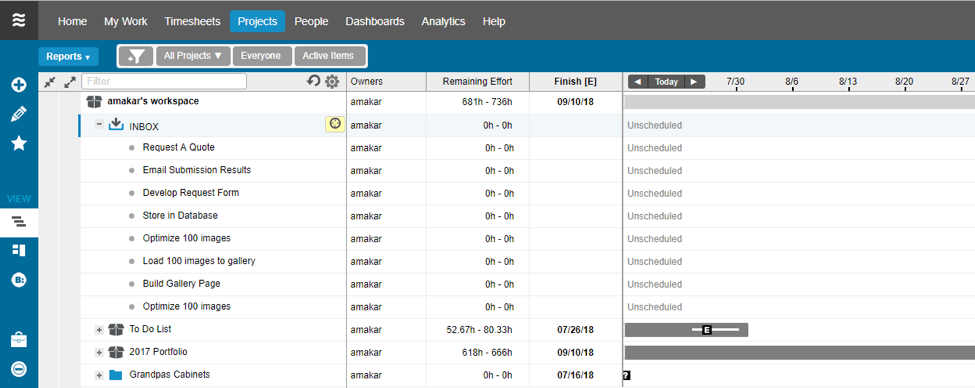Open favorites star icon in sidebar
The width and height of the screenshot is (975, 388).
(19, 144)
